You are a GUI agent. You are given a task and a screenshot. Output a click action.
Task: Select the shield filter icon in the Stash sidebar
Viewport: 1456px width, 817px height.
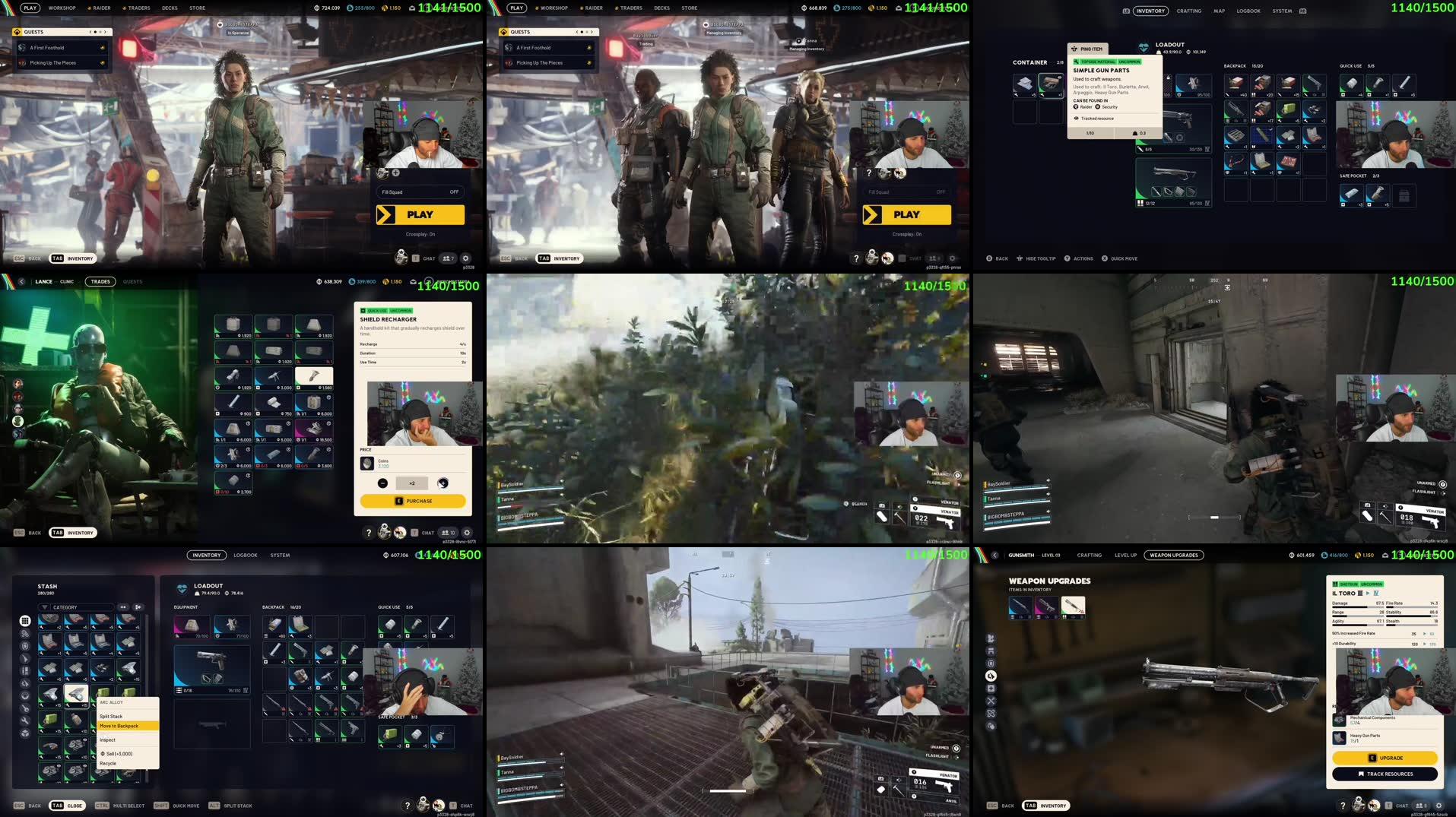pos(25,644)
